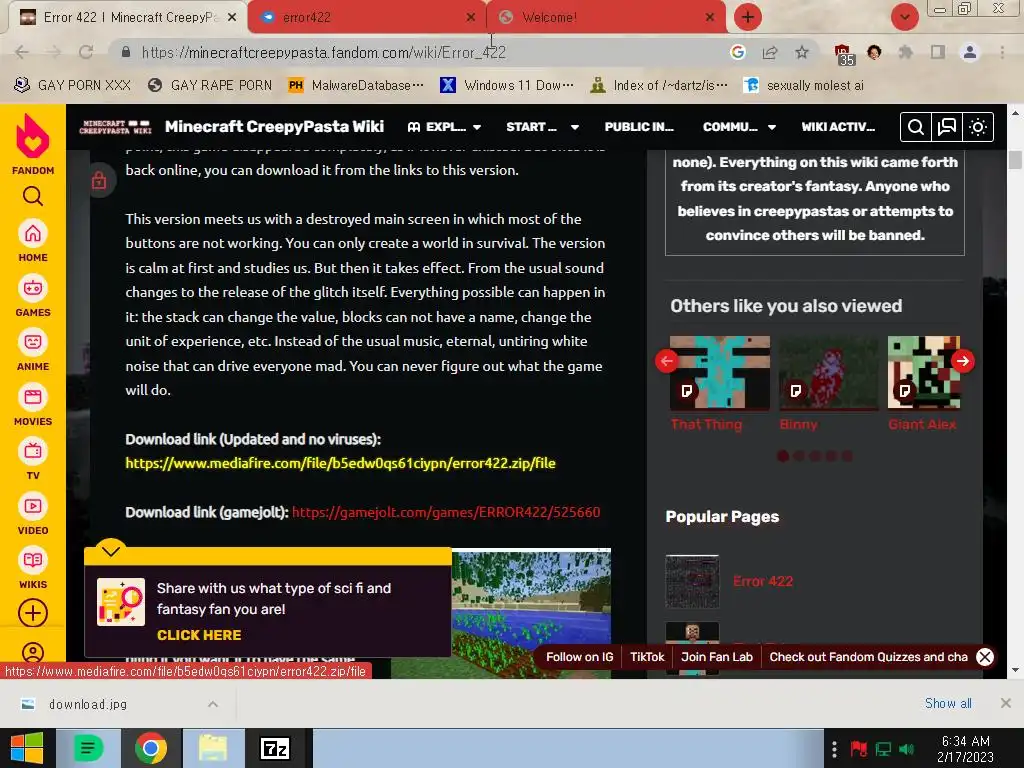Show next items in viewed carousel
Image resolution: width=1024 pixels, height=768 pixels.
pyautogui.click(x=963, y=361)
